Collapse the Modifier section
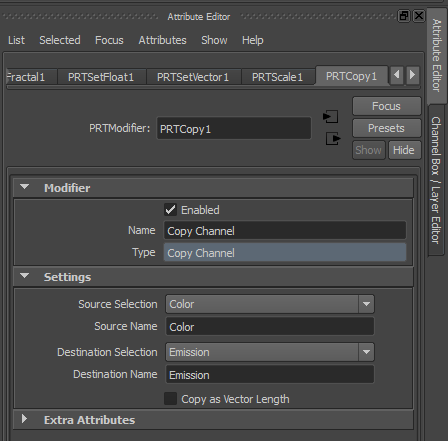448x441 pixels. coord(24,187)
